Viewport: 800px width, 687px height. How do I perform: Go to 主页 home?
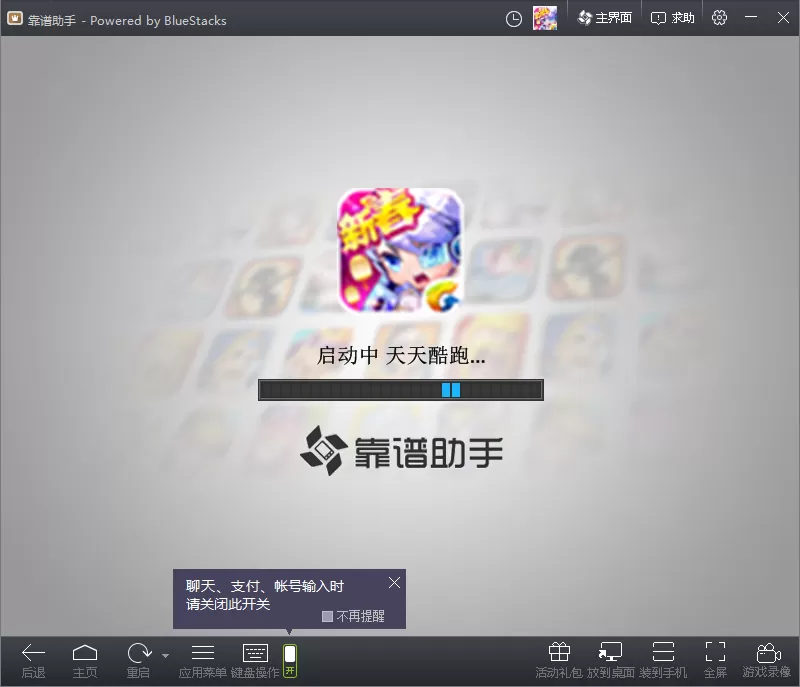[x=85, y=660]
